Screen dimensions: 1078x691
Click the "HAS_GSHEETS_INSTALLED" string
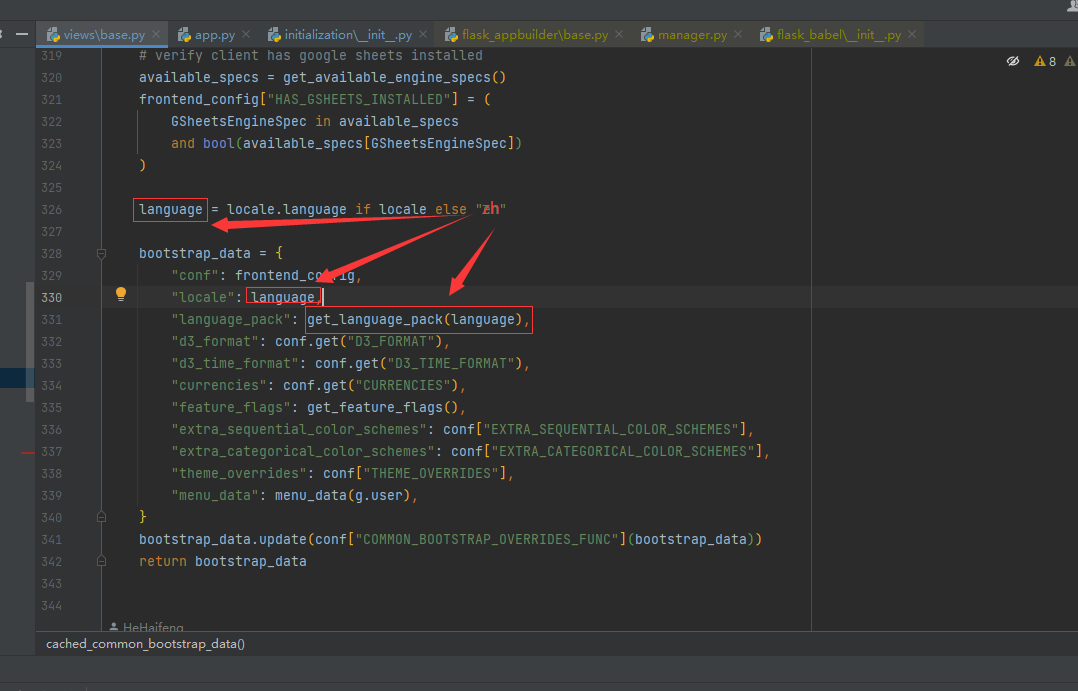pos(358,100)
